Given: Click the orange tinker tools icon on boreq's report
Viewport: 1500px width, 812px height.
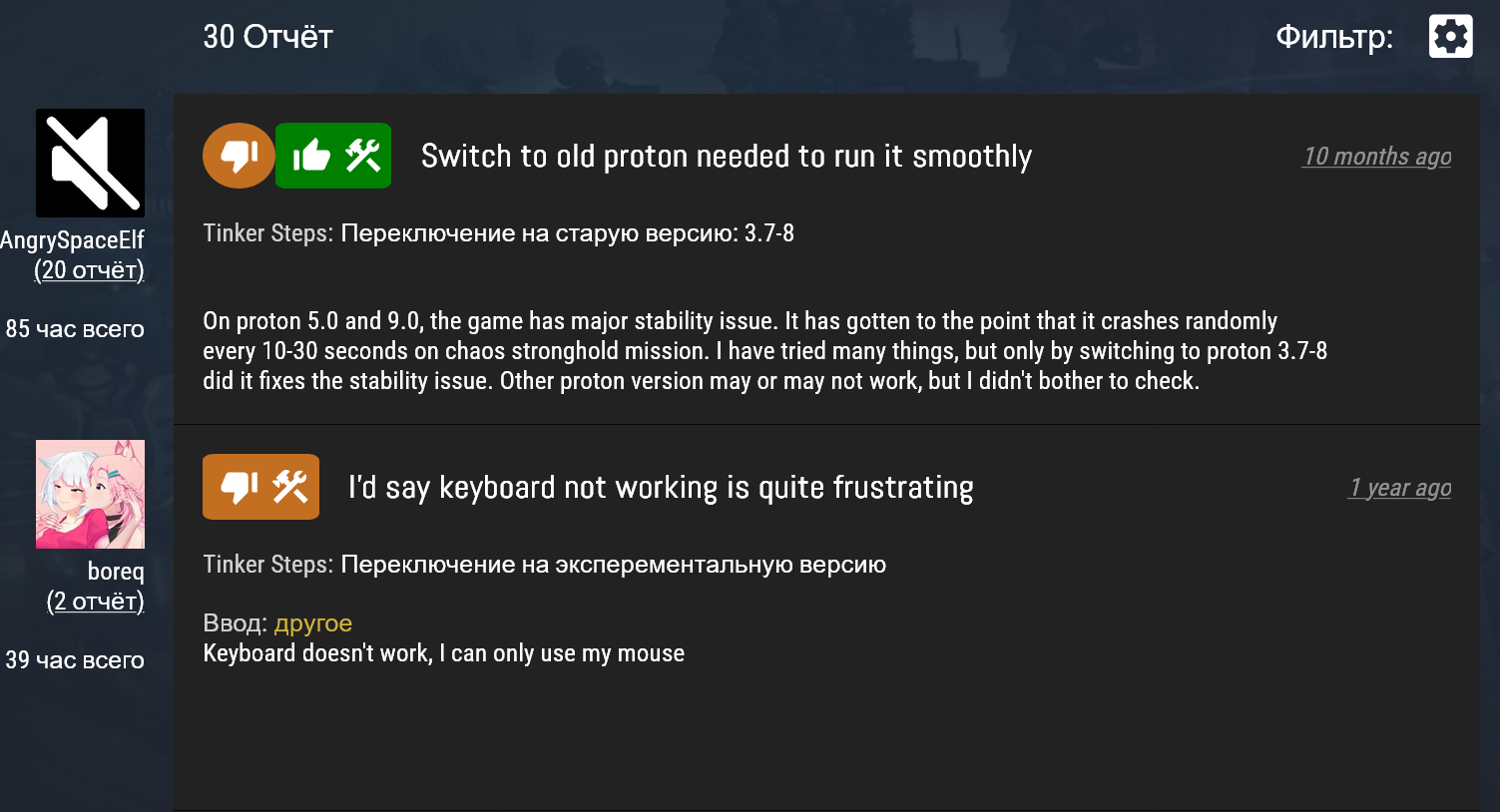Looking at the screenshot, I should (x=290, y=487).
